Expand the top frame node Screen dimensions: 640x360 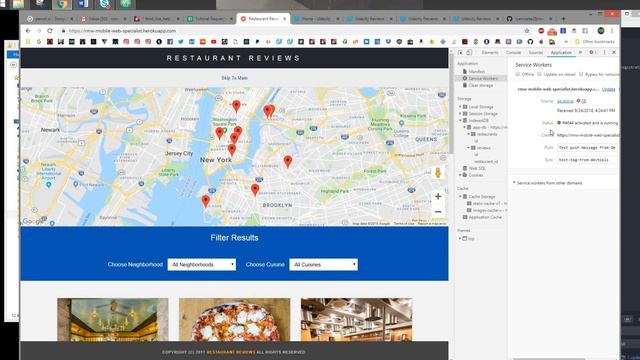point(460,238)
